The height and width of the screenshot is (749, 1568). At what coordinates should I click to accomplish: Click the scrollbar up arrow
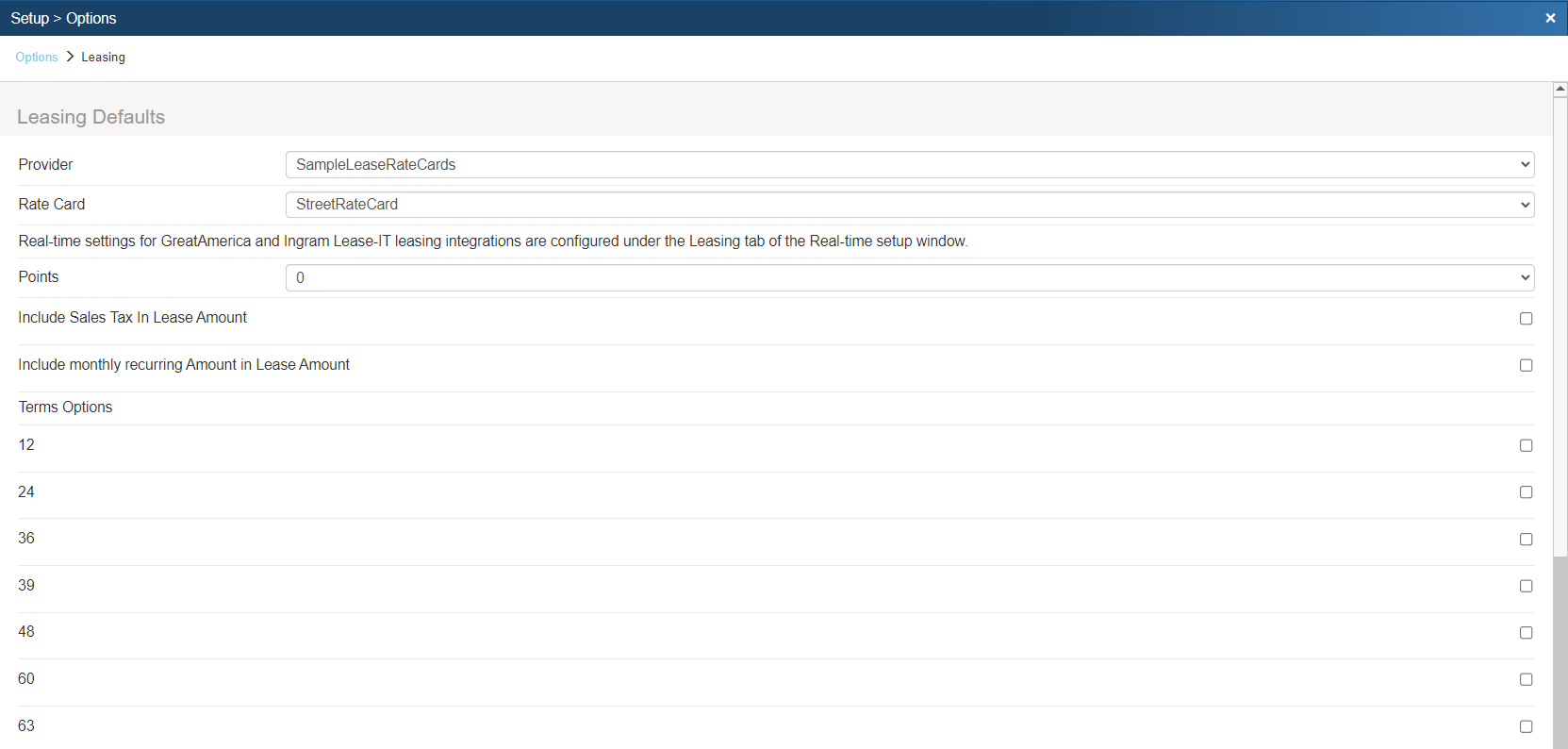point(1560,89)
